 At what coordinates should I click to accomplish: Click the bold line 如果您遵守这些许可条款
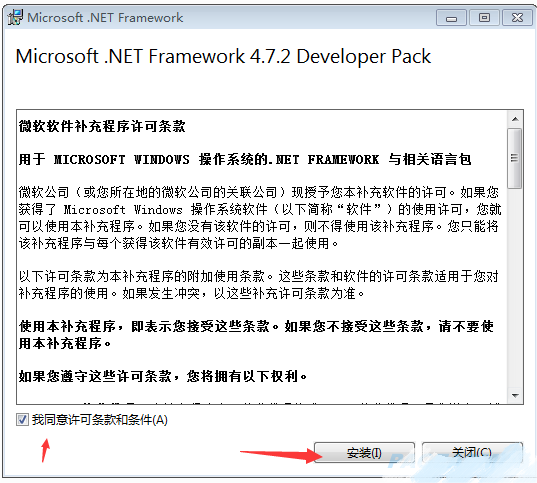coord(163,376)
